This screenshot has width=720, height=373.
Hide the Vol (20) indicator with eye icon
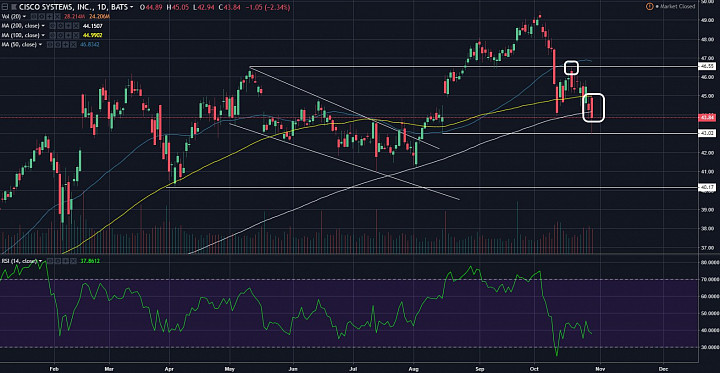[34, 17]
